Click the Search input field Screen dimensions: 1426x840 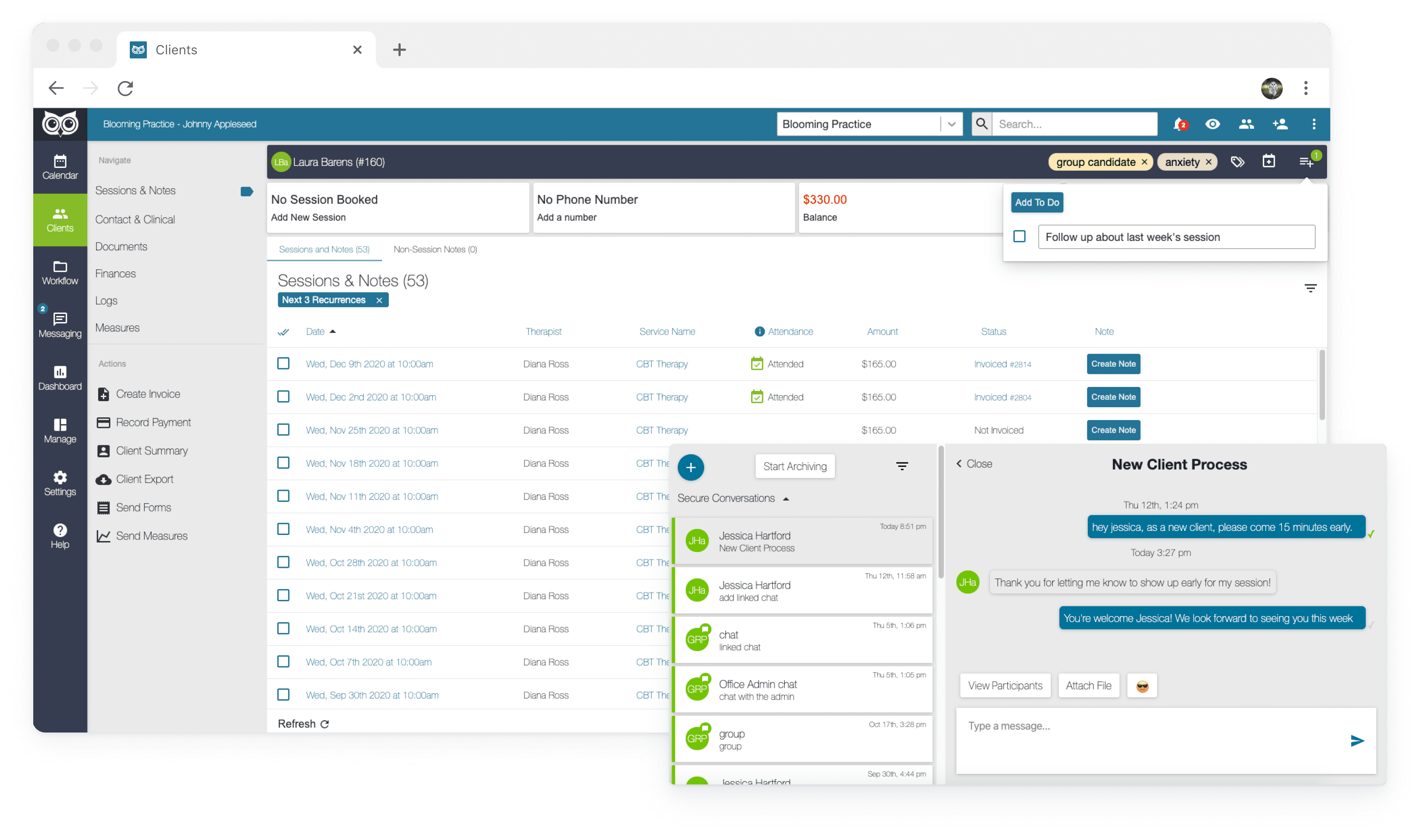(x=1075, y=124)
